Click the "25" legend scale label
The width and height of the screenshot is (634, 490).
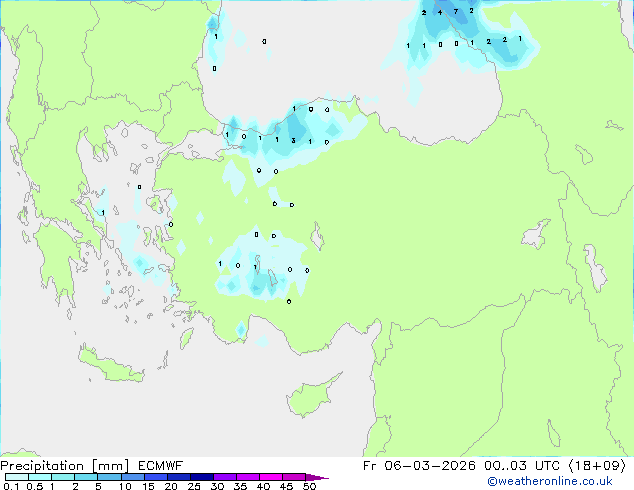(194, 486)
